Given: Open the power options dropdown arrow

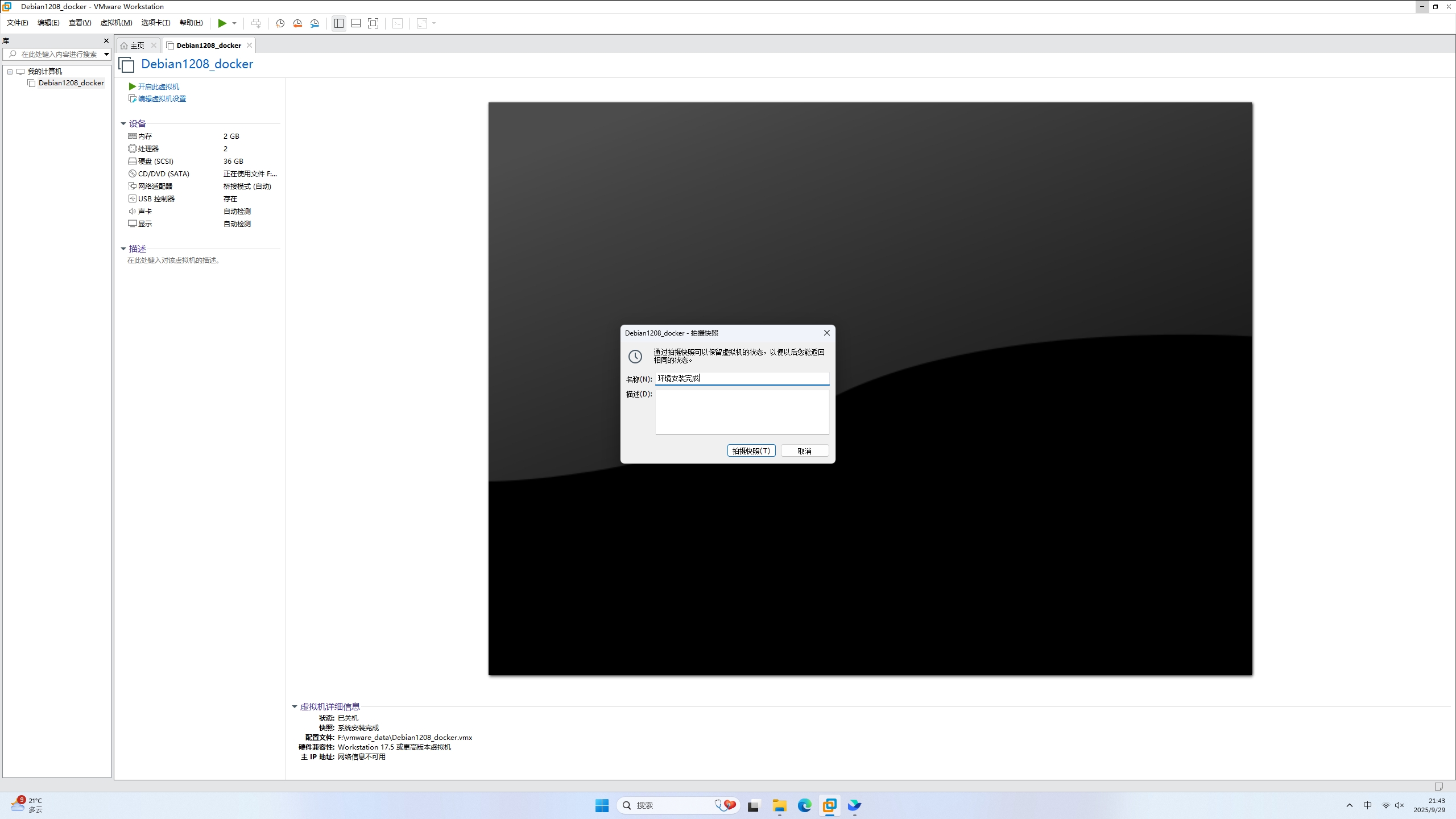Looking at the screenshot, I should (x=234, y=23).
